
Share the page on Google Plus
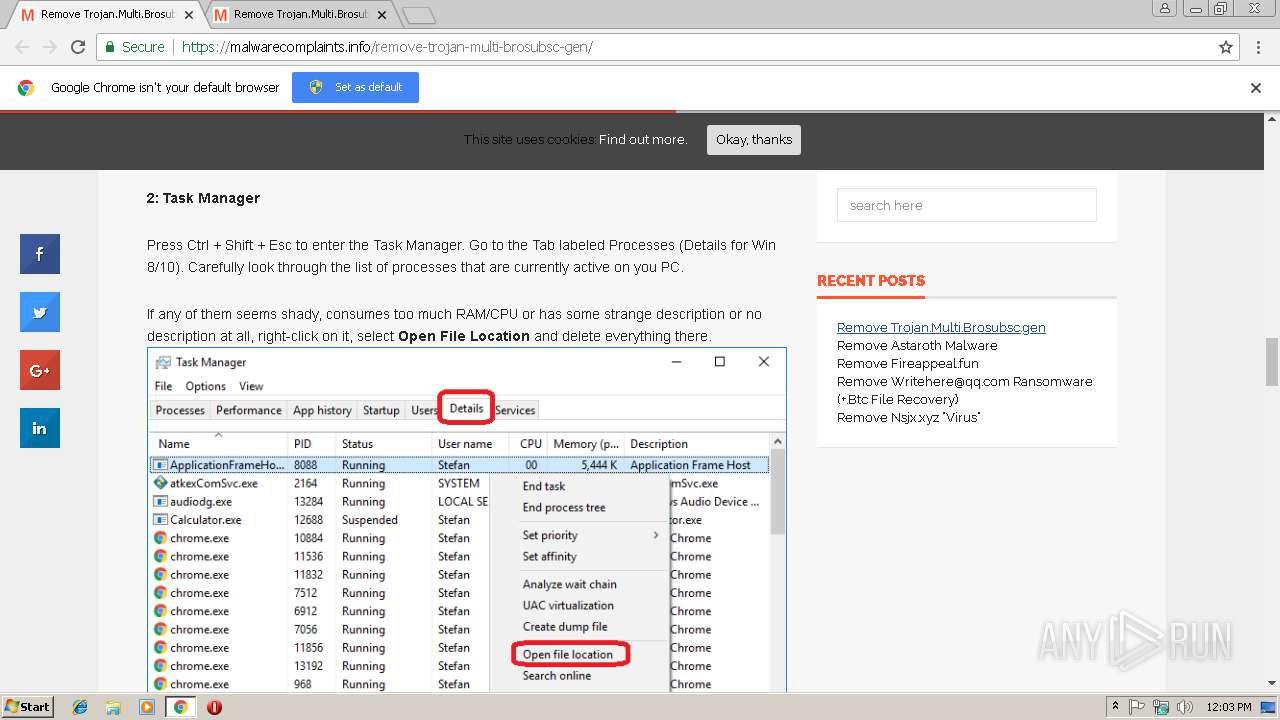[x=40, y=370]
